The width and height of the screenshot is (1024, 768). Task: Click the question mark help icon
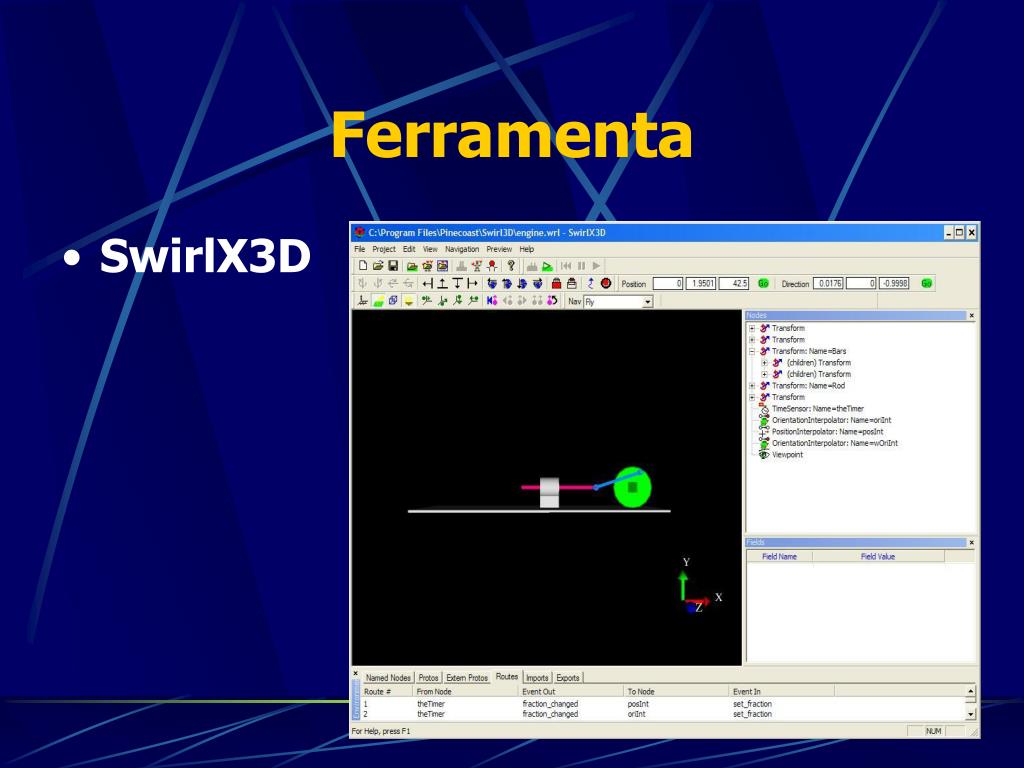pos(511,266)
